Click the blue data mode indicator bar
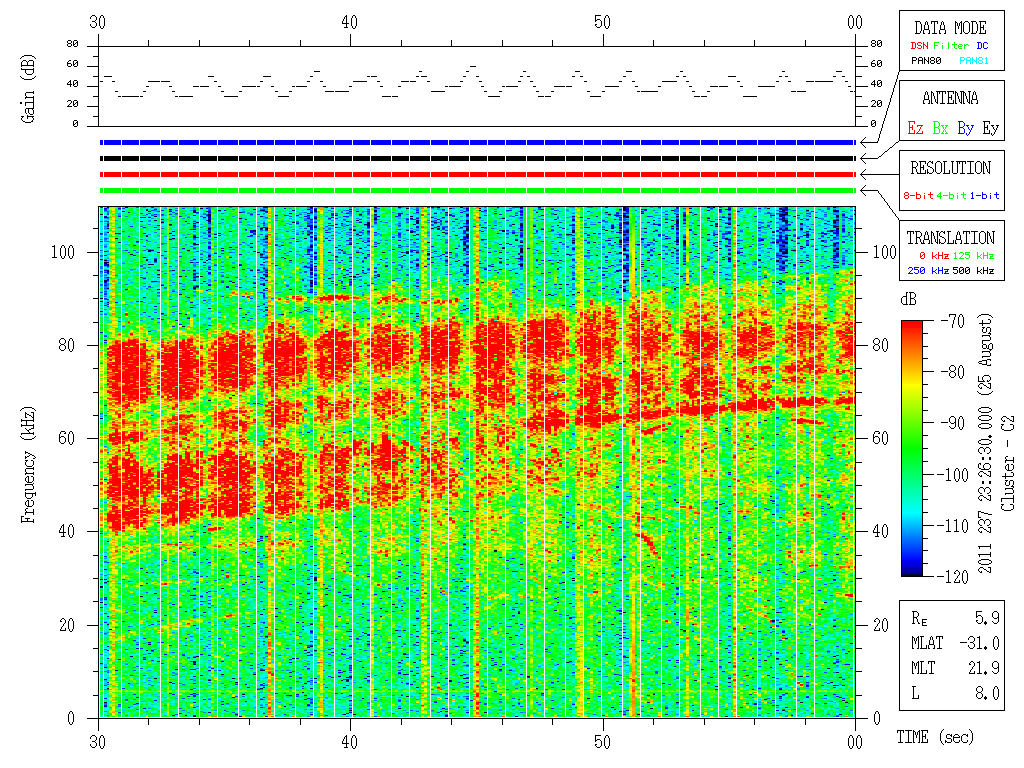This screenshot has height=768, width=1024. click(x=478, y=142)
